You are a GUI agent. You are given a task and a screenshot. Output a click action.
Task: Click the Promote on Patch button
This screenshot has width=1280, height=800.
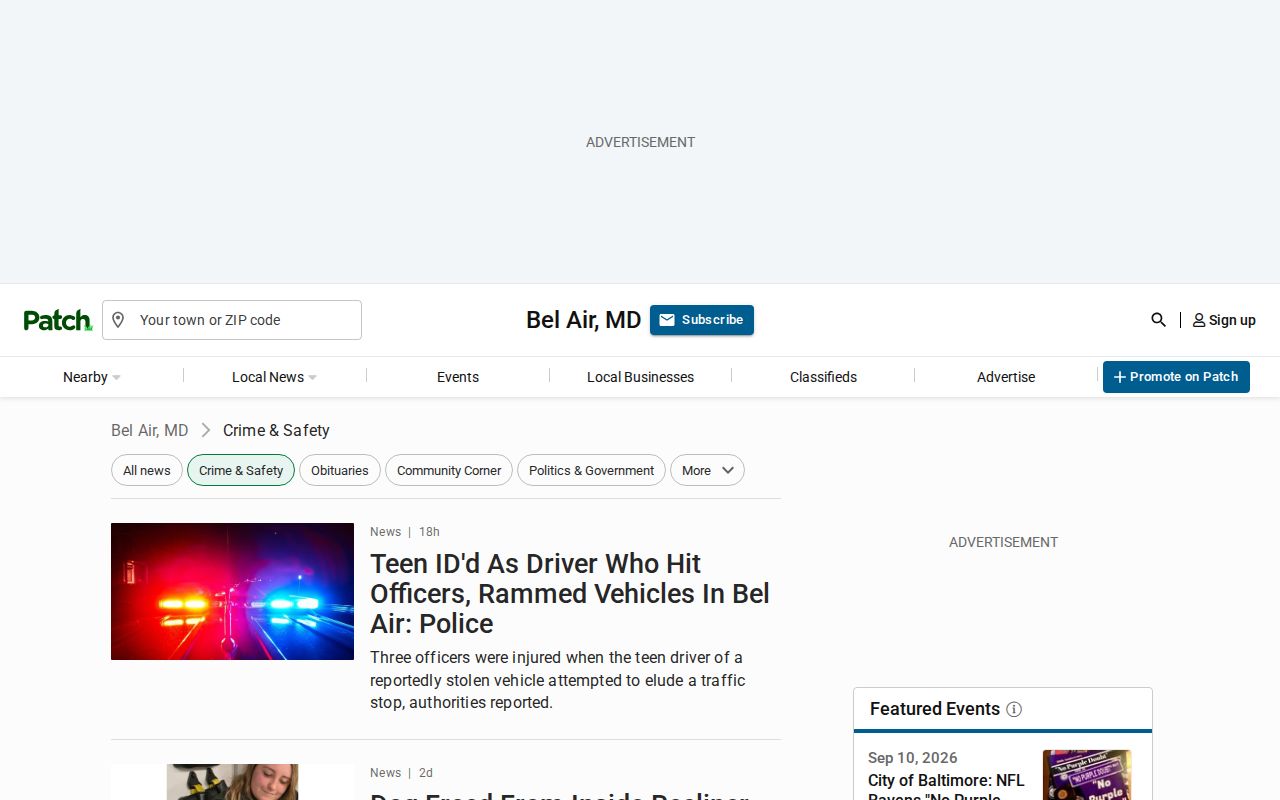pos(1176,377)
